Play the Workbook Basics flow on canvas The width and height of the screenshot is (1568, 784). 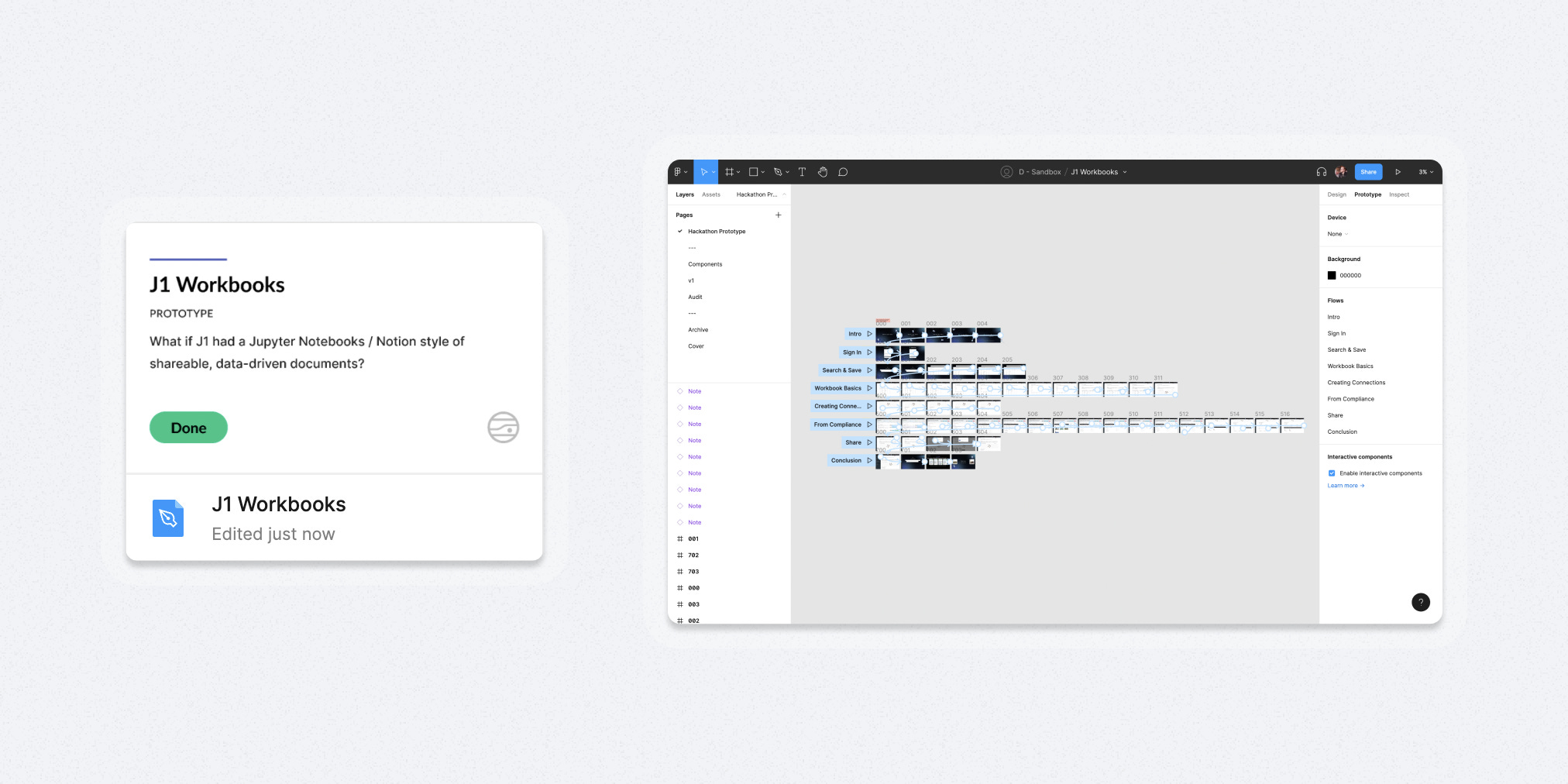(869, 388)
